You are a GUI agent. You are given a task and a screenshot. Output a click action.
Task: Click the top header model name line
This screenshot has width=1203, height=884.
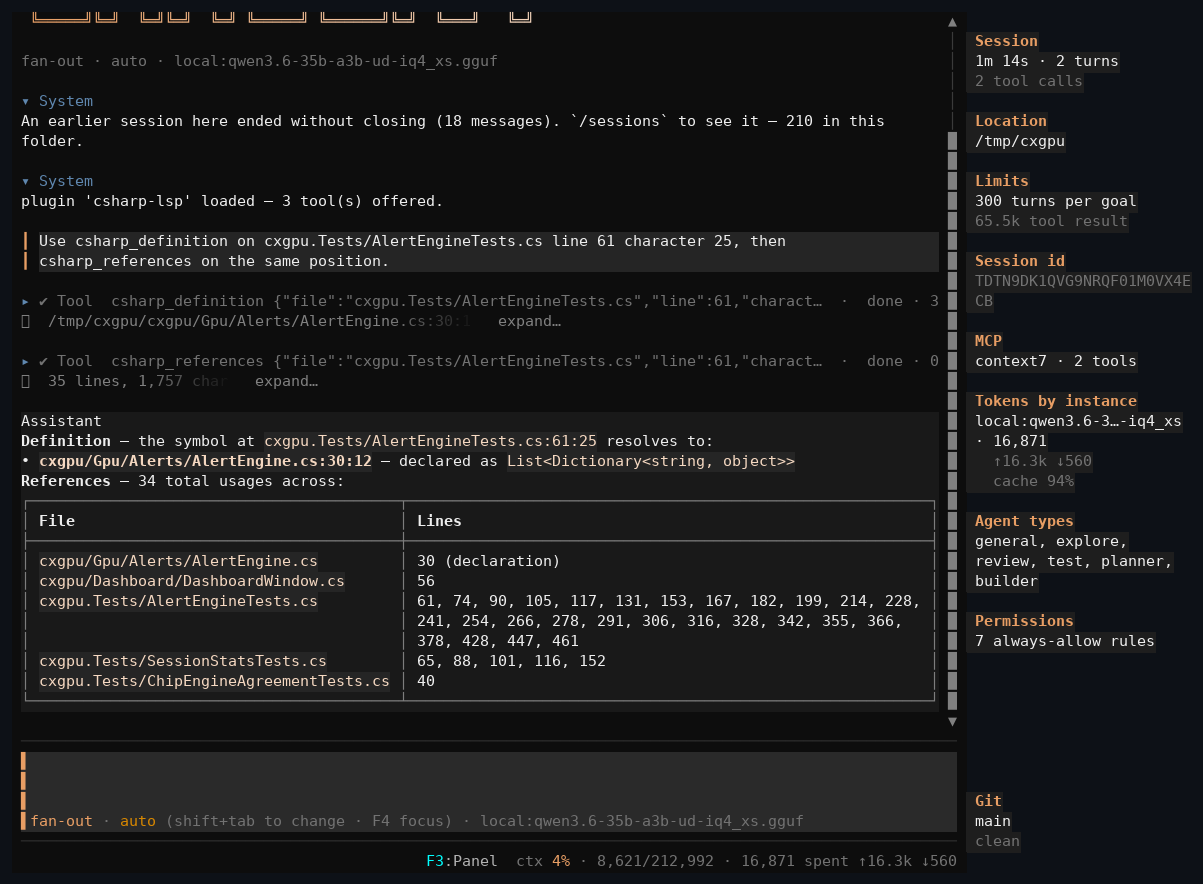(259, 61)
